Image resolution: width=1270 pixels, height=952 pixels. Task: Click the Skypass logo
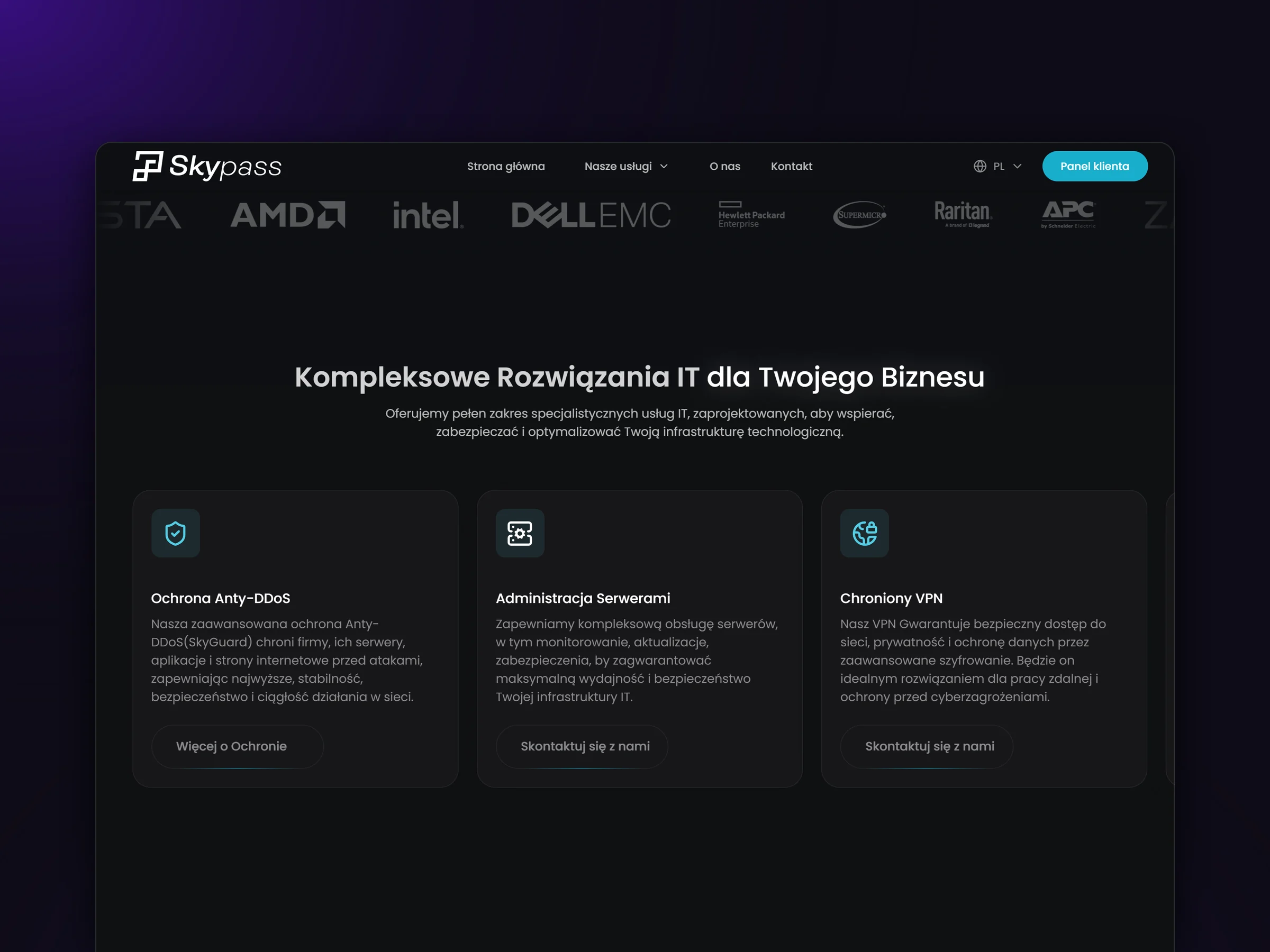tap(207, 167)
